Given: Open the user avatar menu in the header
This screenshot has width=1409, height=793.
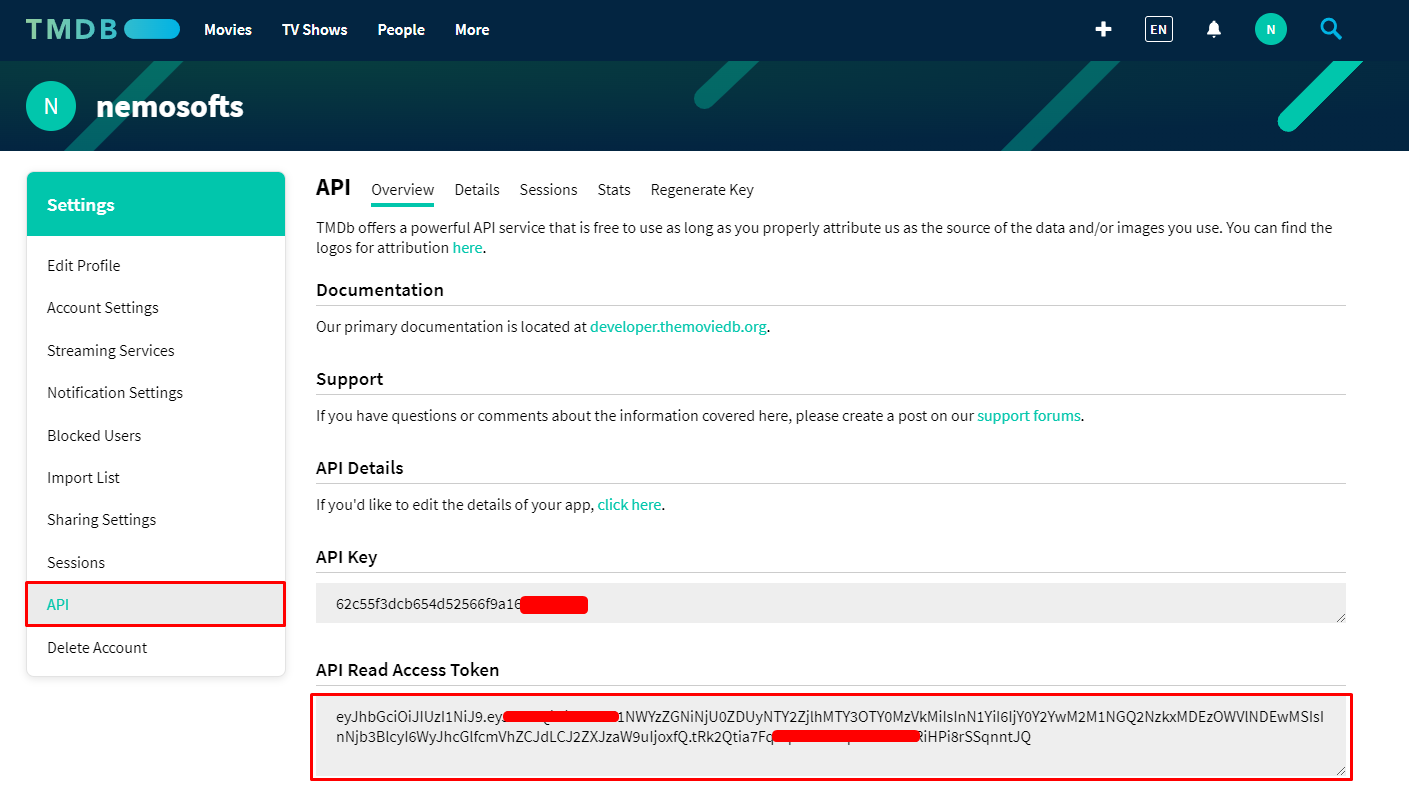Looking at the screenshot, I should [1271, 29].
